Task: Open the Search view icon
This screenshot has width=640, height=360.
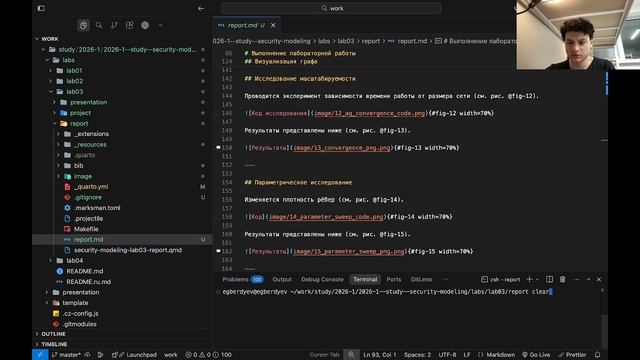Action: click(99, 25)
